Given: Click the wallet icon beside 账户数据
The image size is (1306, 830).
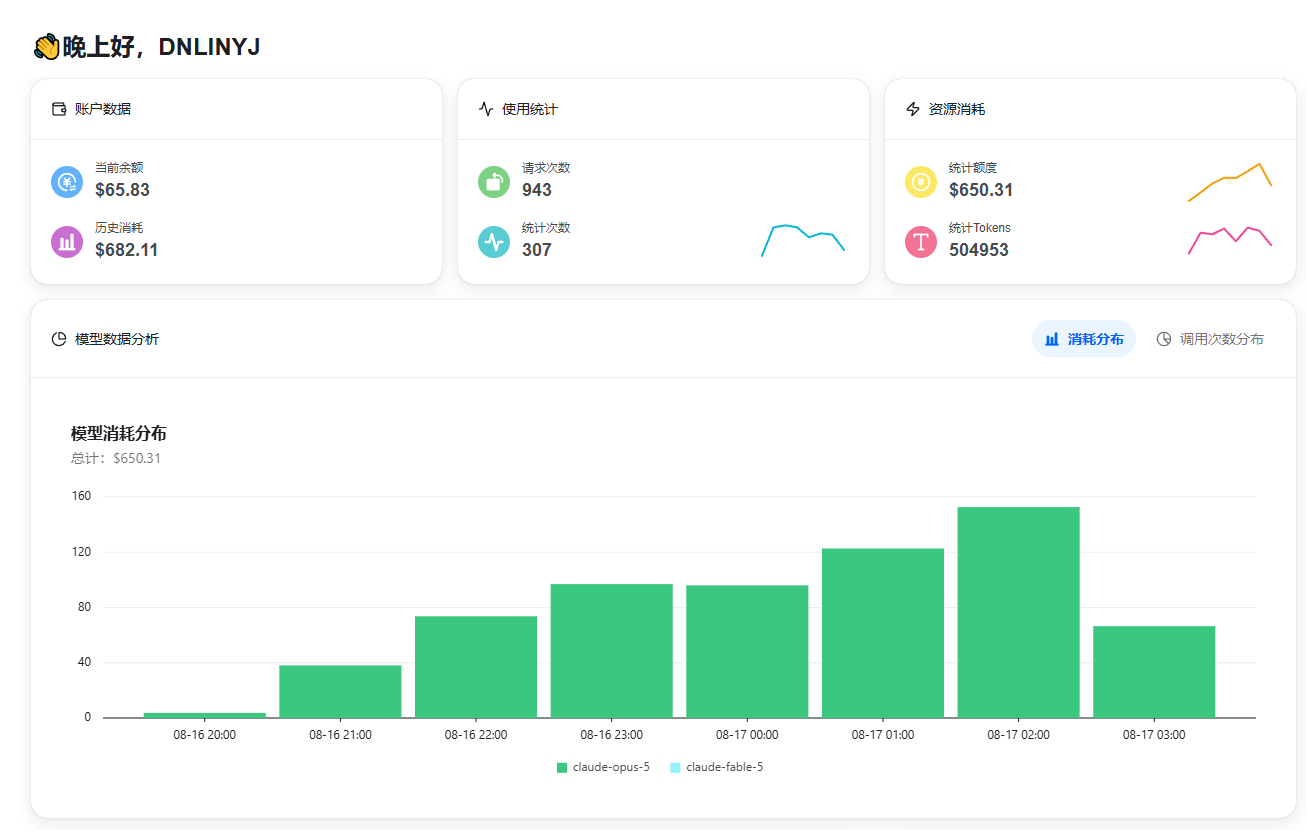Looking at the screenshot, I should 59,109.
